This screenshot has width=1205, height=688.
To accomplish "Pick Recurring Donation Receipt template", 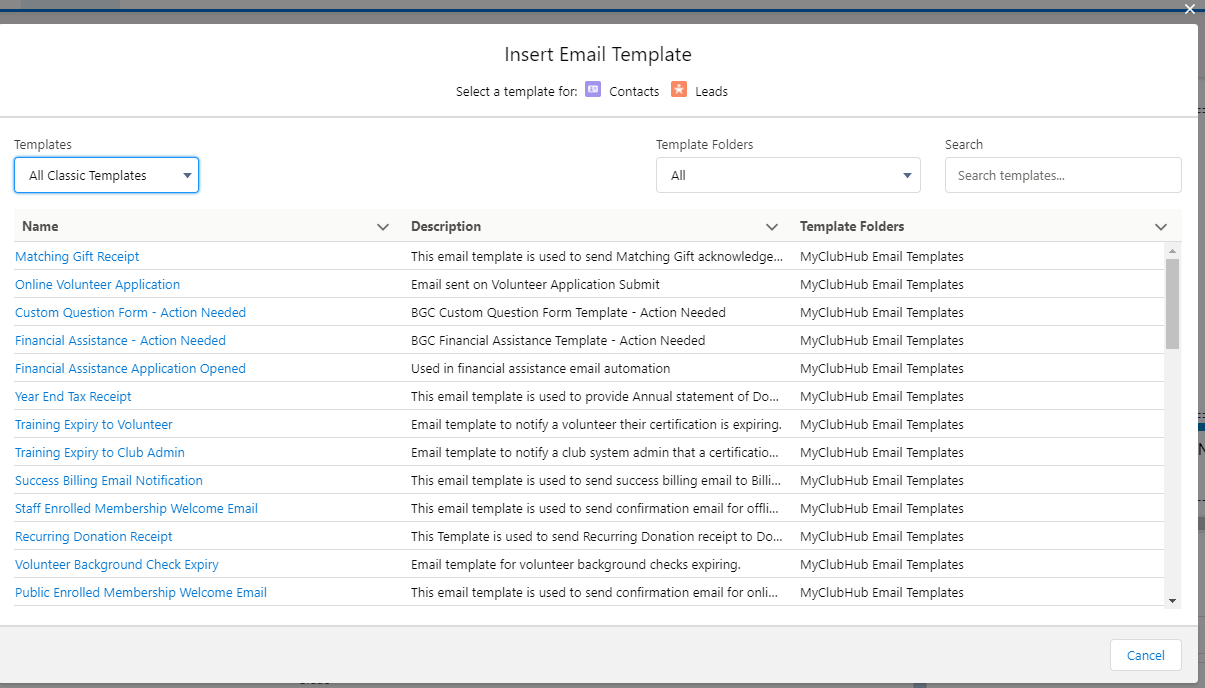I will tap(93, 537).
